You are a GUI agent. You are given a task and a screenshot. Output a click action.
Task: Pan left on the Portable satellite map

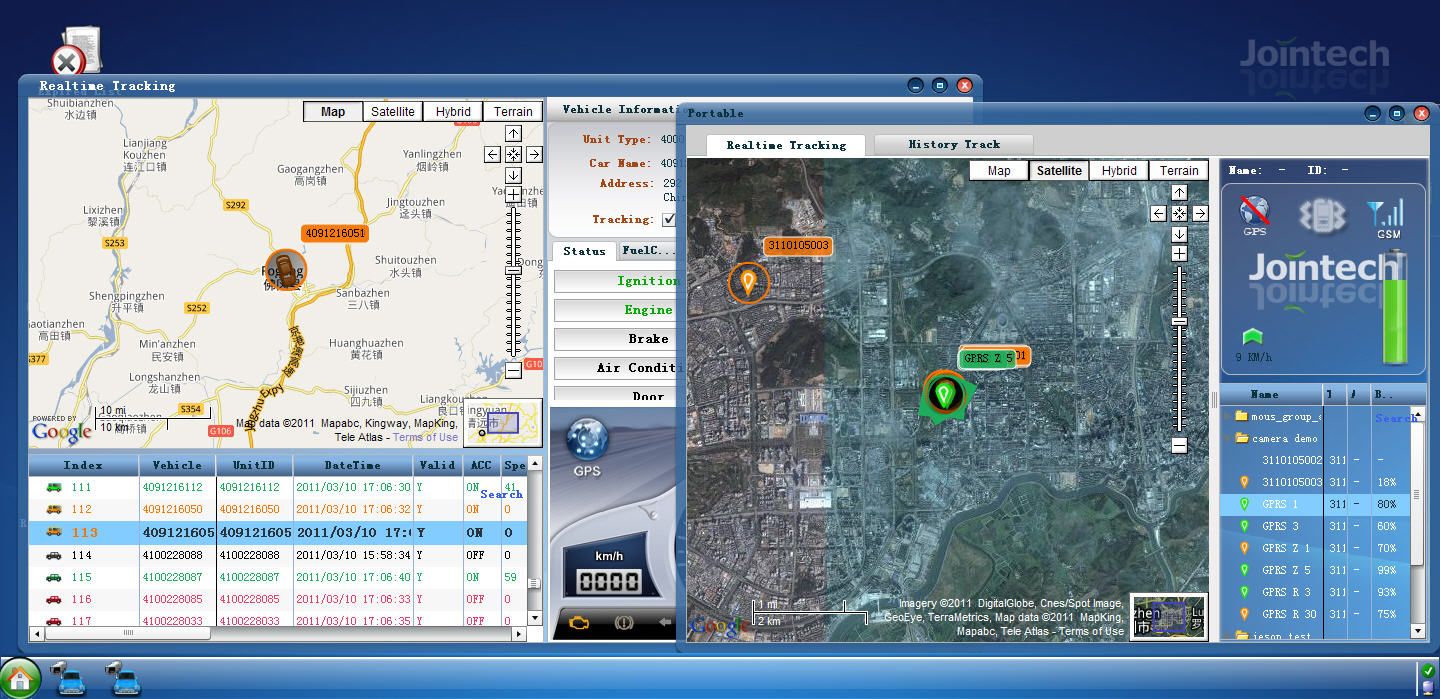point(1158,213)
